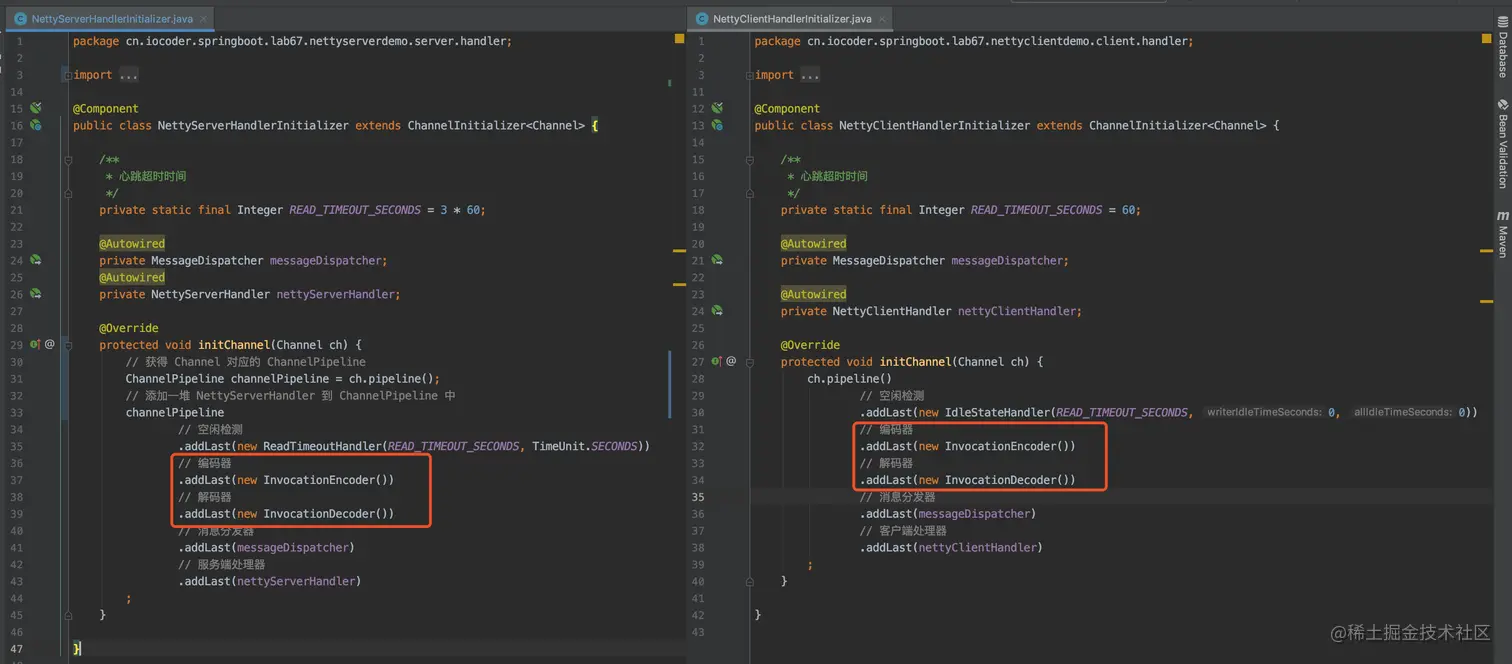Collapse Javadoc comment start in server file
1512x664 pixels.
[x=67, y=159]
